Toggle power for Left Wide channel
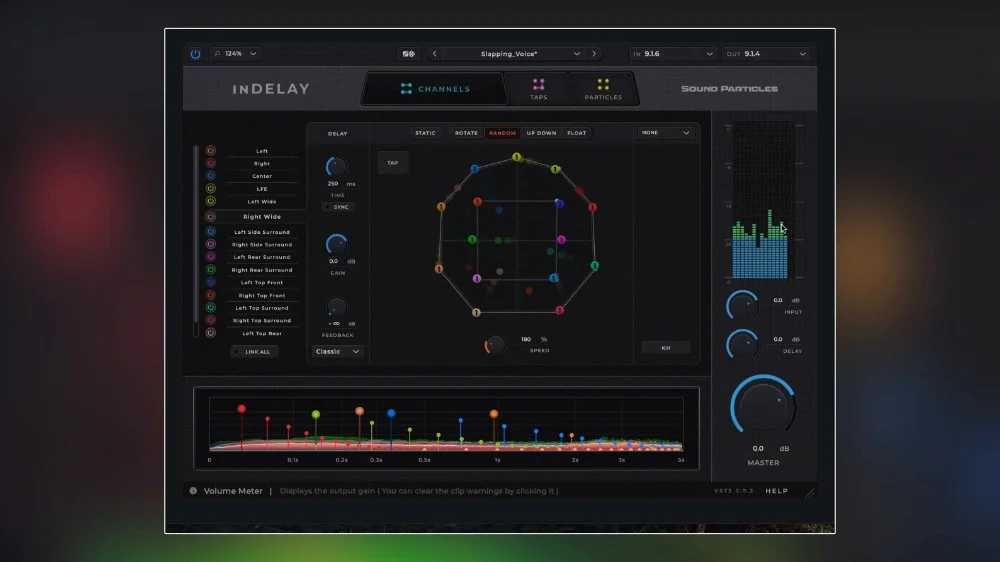The width and height of the screenshot is (1000, 562). [x=210, y=201]
